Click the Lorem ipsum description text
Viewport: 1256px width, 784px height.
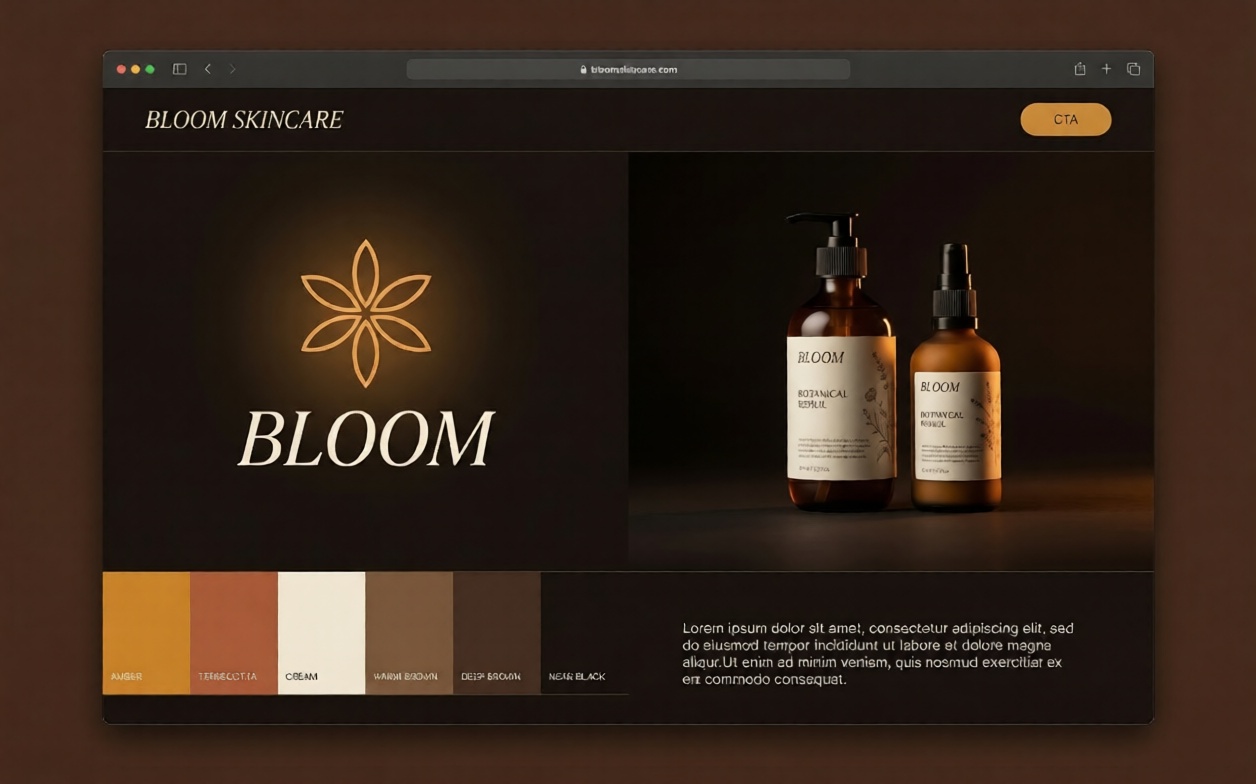point(875,655)
